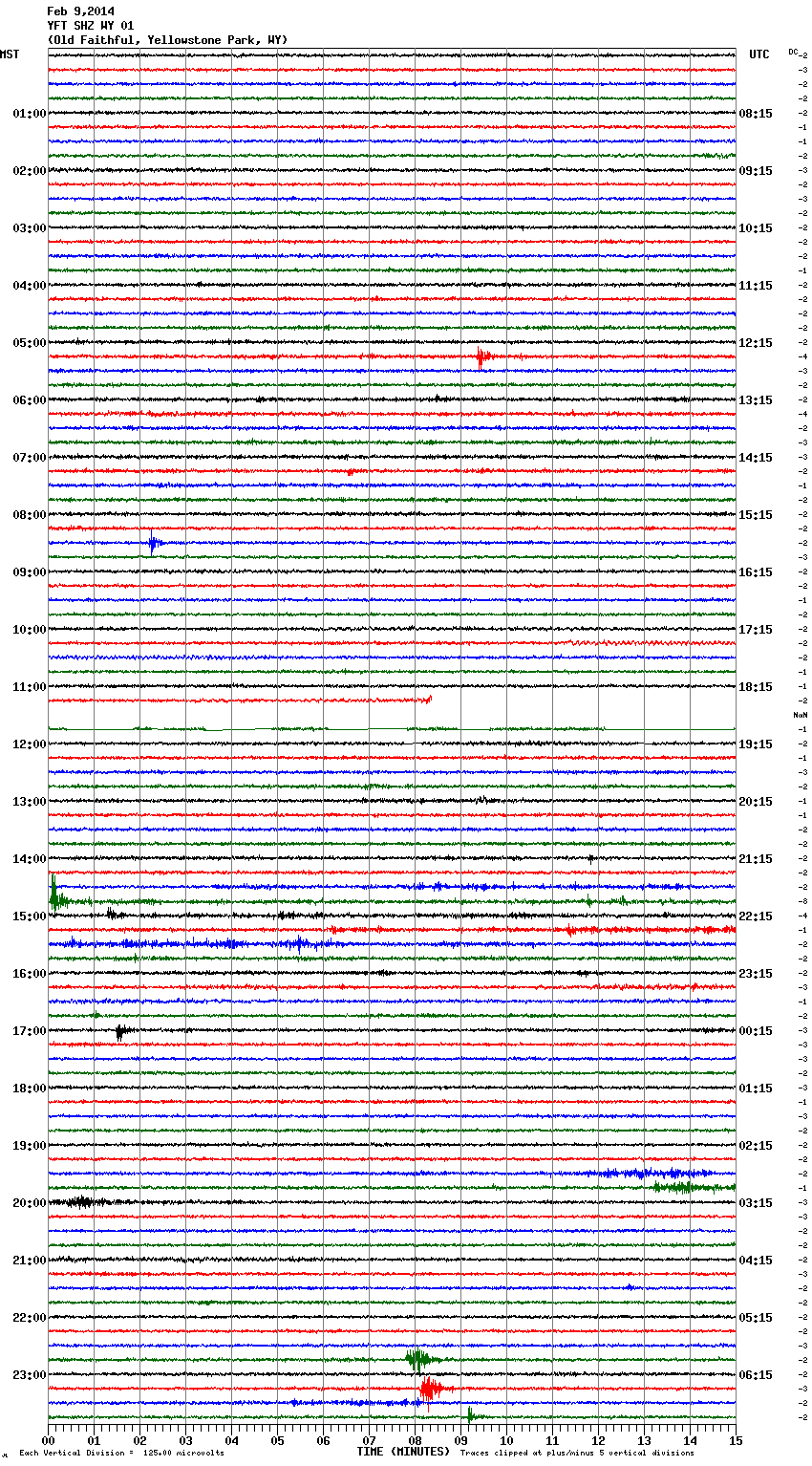Viewport: 812px width, 1466px height.
Task: Click the '06:15' UTC time label
Action: pyautogui.click(x=756, y=1375)
